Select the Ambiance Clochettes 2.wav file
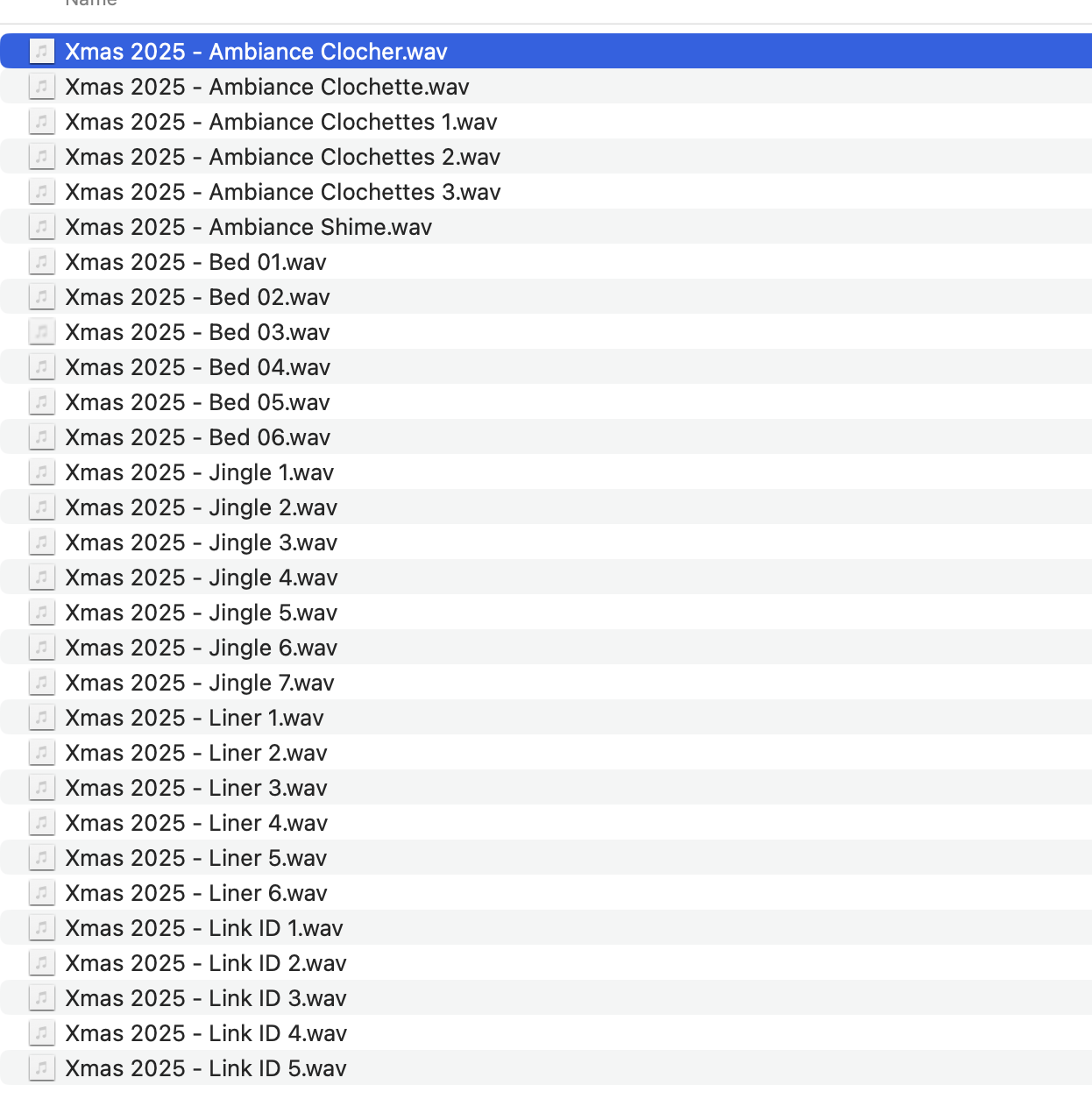The image size is (1092, 1113). (x=282, y=157)
